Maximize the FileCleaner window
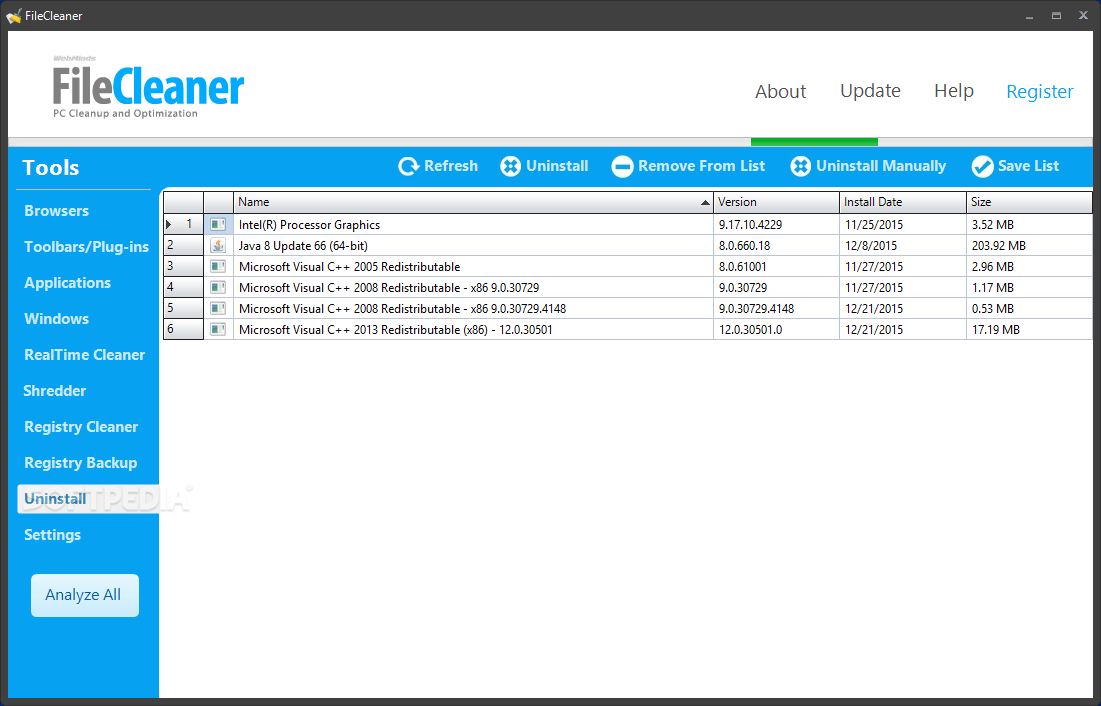This screenshot has width=1101, height=706. point(1056,15)
